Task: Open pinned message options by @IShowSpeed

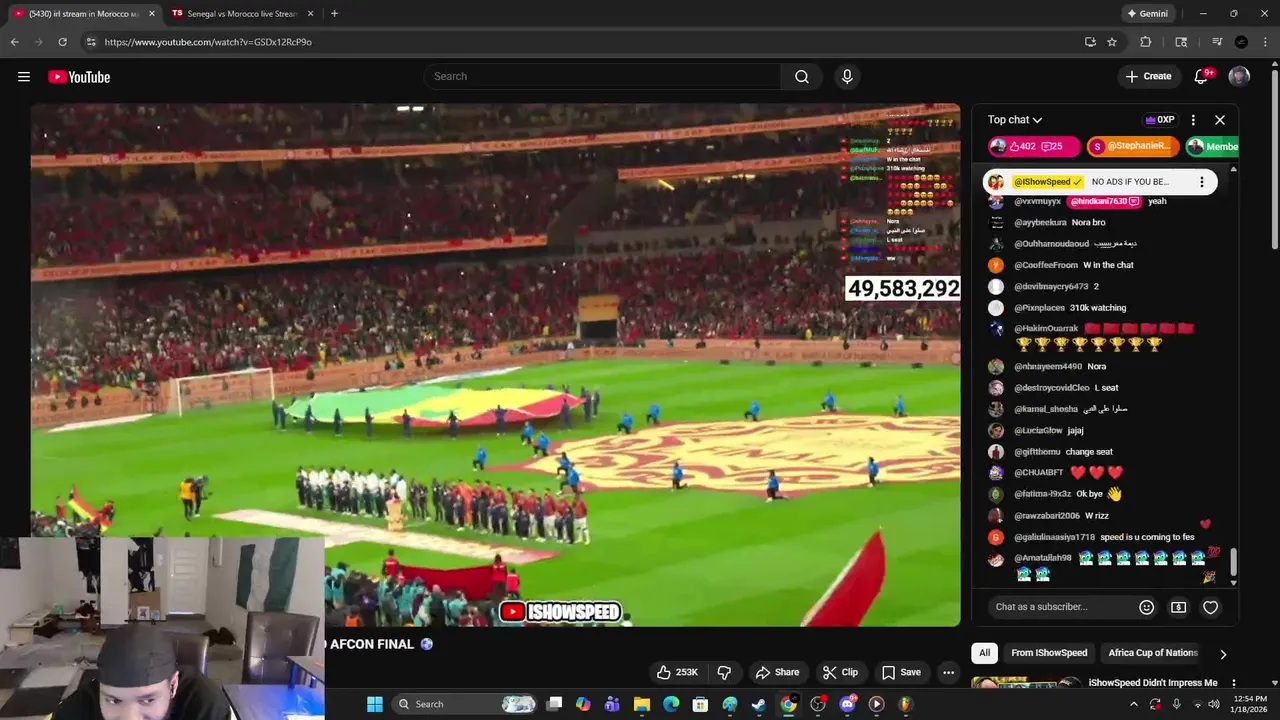Action: coord(1202,182)
